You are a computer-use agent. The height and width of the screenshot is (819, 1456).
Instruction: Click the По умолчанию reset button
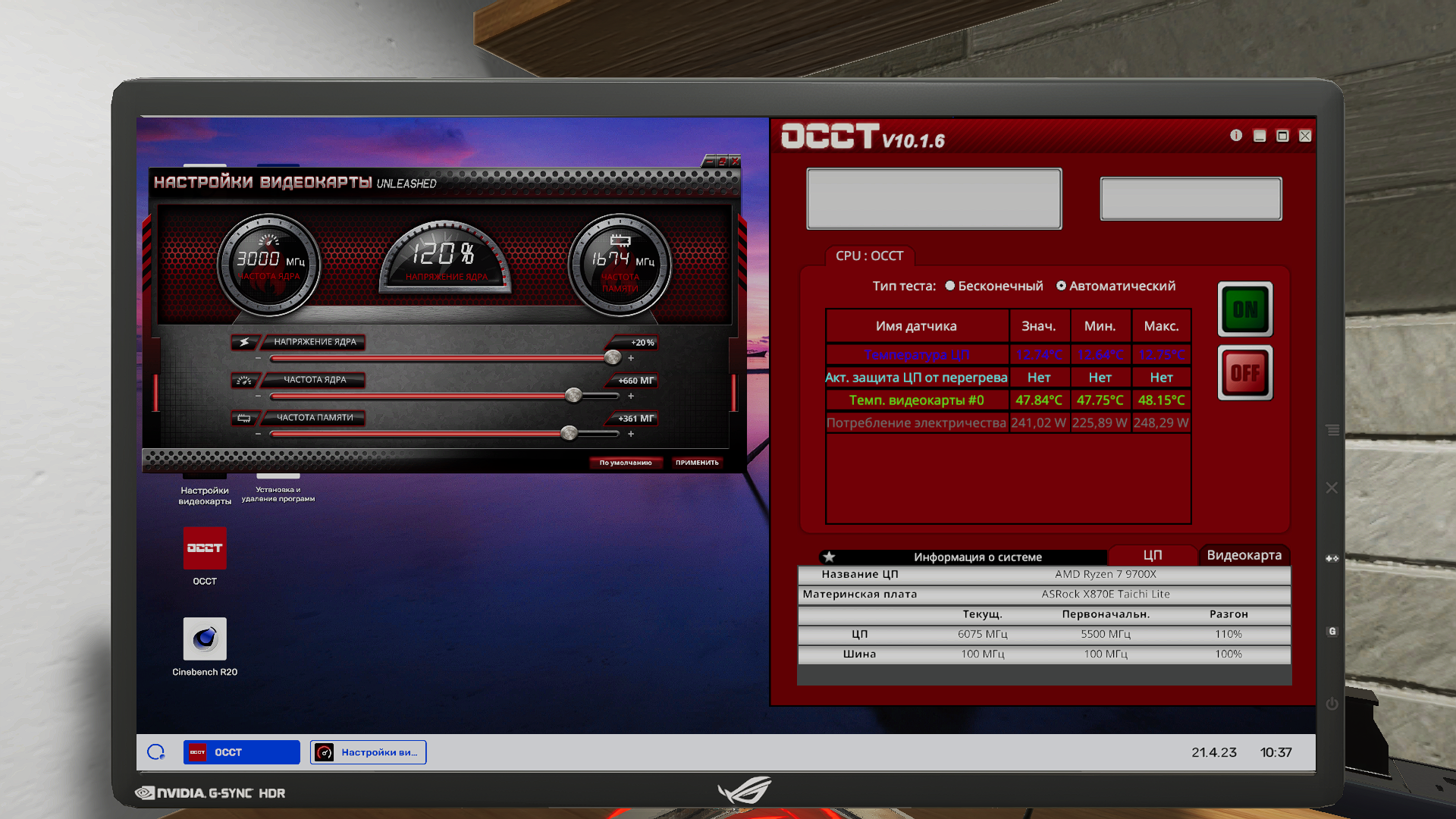coord(626,463)
